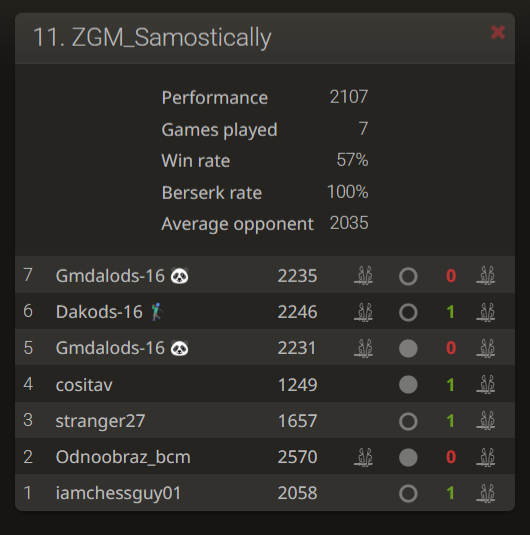The width and height of the screenshot is (530, 535).
Task: Open game 1 against iamchessguy01
Action: coord(265,492)
